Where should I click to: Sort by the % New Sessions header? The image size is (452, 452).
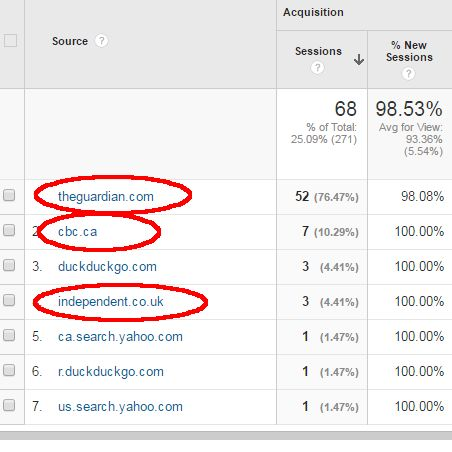tap(409, 51)
